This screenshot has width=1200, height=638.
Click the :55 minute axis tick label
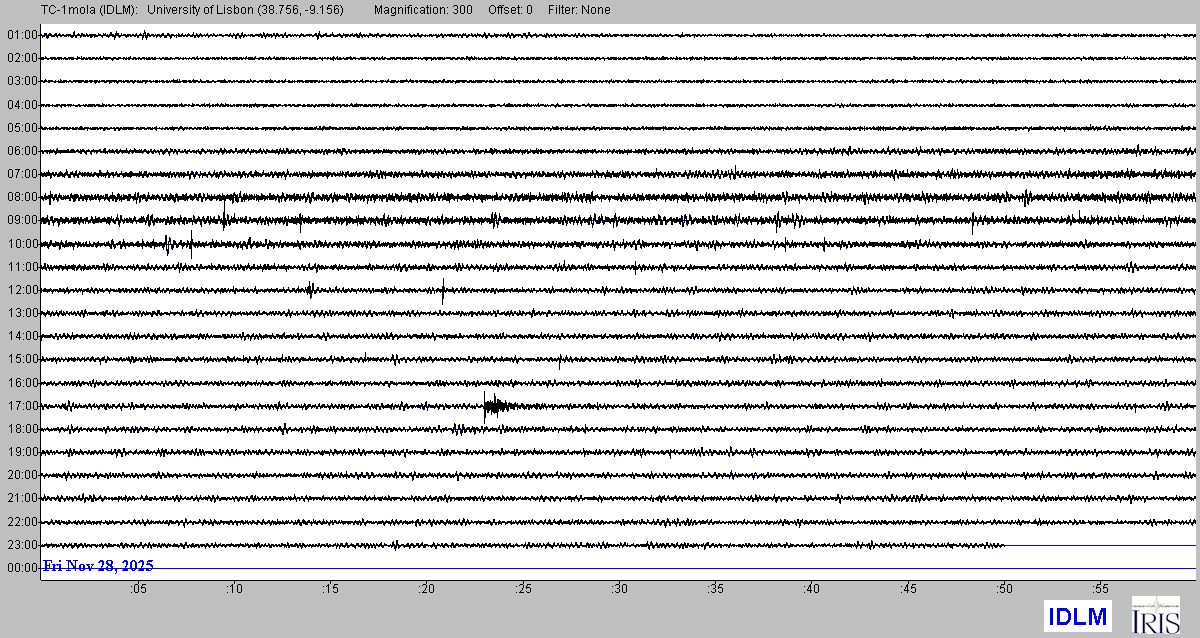(x=1100, y=590)
